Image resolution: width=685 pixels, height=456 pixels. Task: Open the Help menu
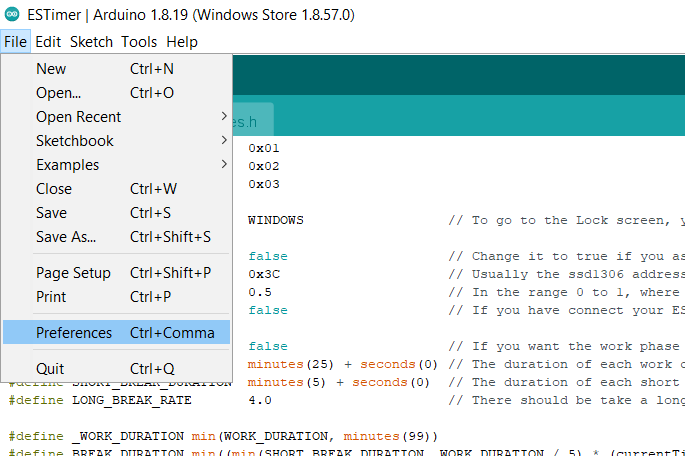tap(182, 42)
